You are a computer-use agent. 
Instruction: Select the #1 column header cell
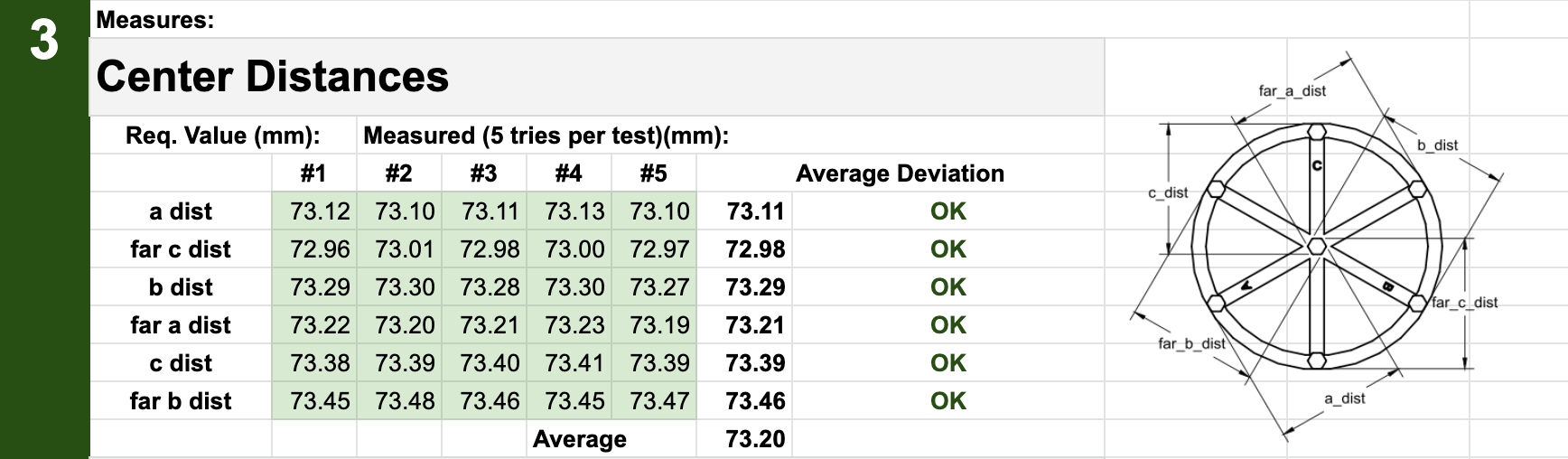[x=313, y=173]
